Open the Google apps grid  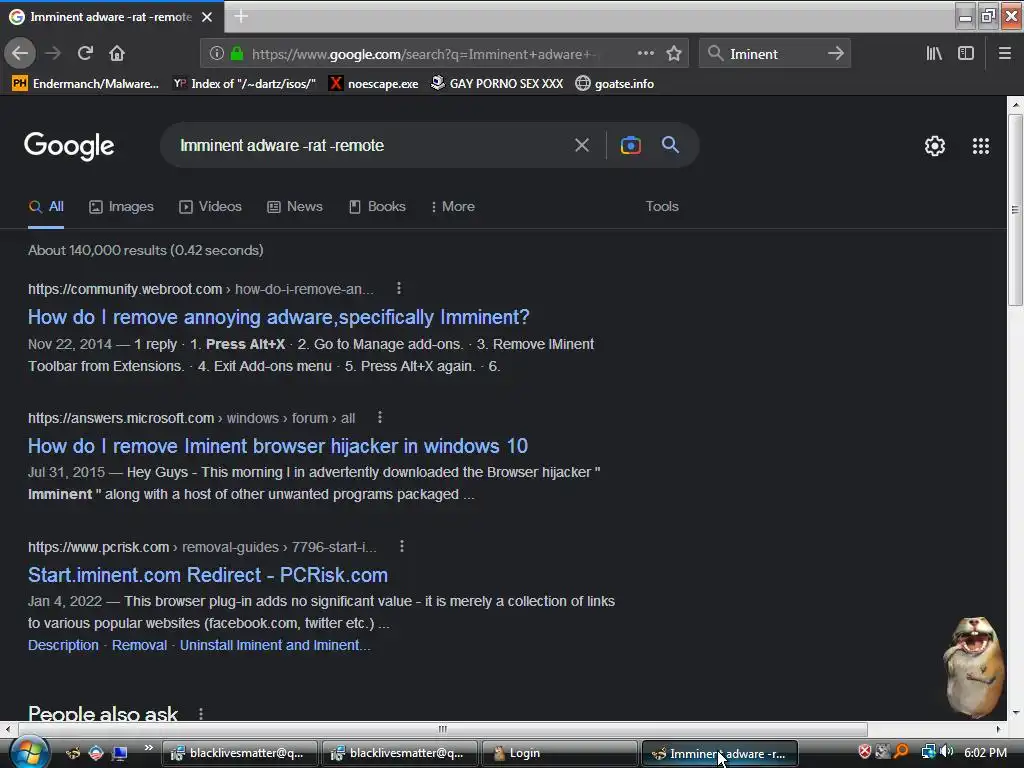click(x=980, y=146)
